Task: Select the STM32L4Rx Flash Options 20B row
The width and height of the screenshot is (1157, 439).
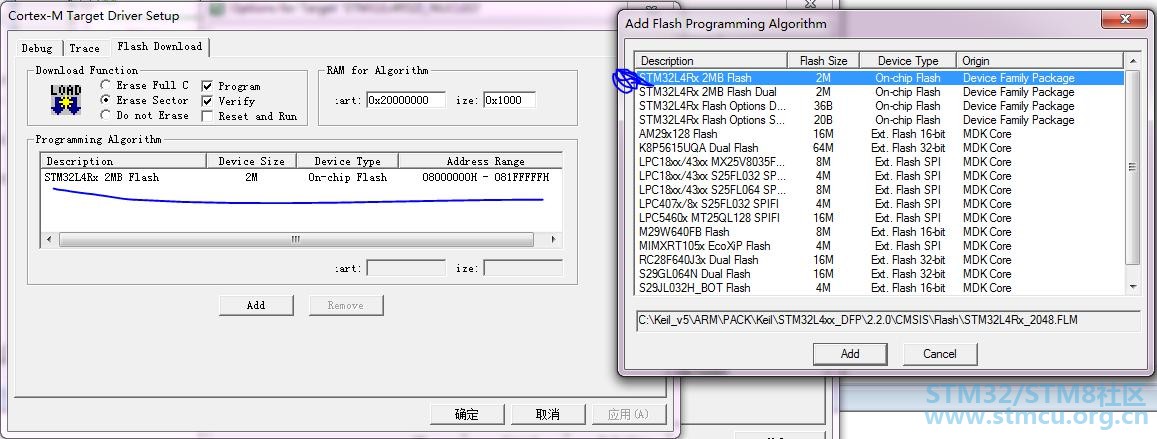Action: point(880,120)
